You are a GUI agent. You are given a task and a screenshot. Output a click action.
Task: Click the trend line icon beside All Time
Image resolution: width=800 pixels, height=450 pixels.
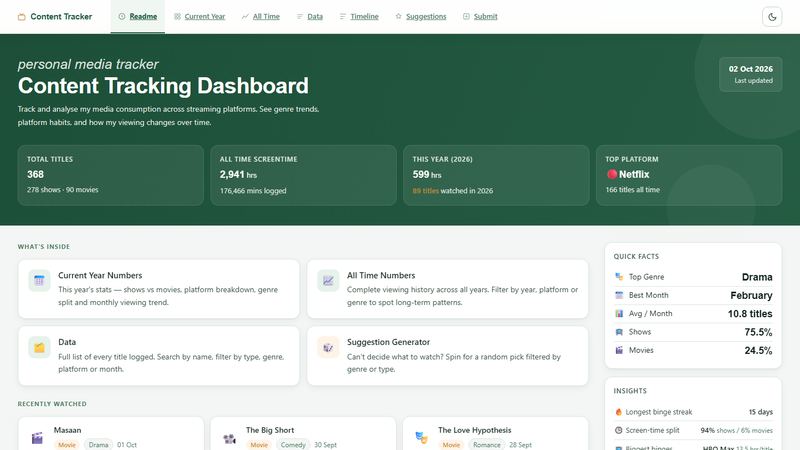click(x=245, y=16)
